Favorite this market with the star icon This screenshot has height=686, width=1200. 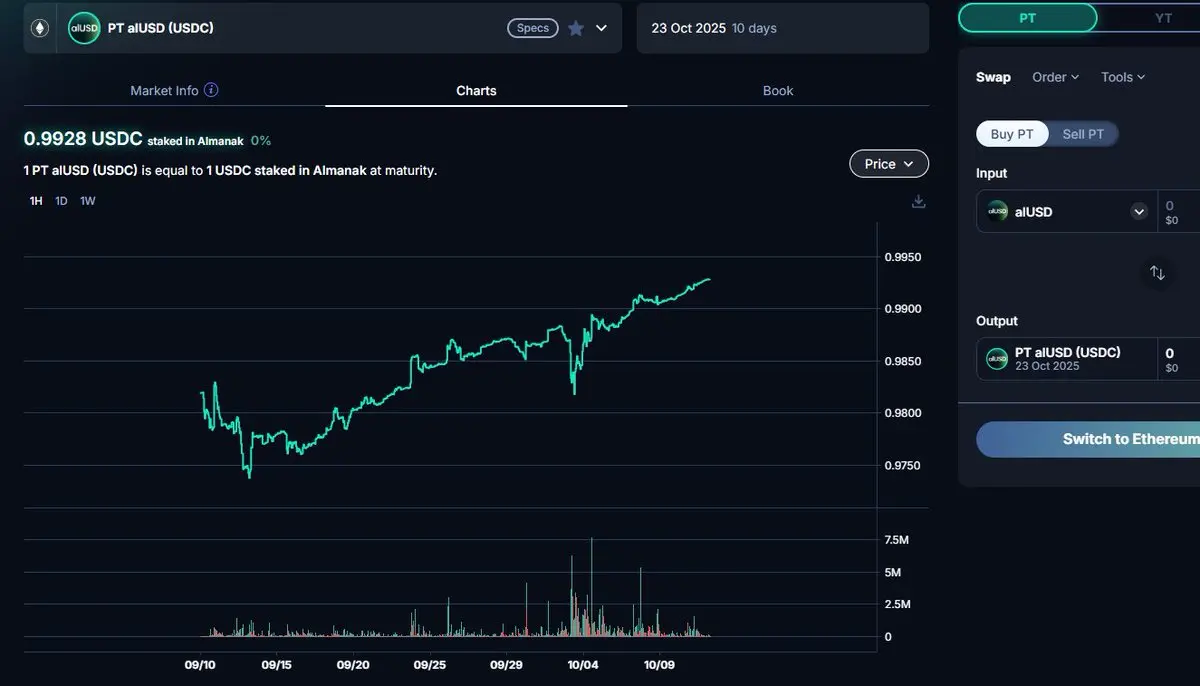pyautogui.click(x=576, y=28)
